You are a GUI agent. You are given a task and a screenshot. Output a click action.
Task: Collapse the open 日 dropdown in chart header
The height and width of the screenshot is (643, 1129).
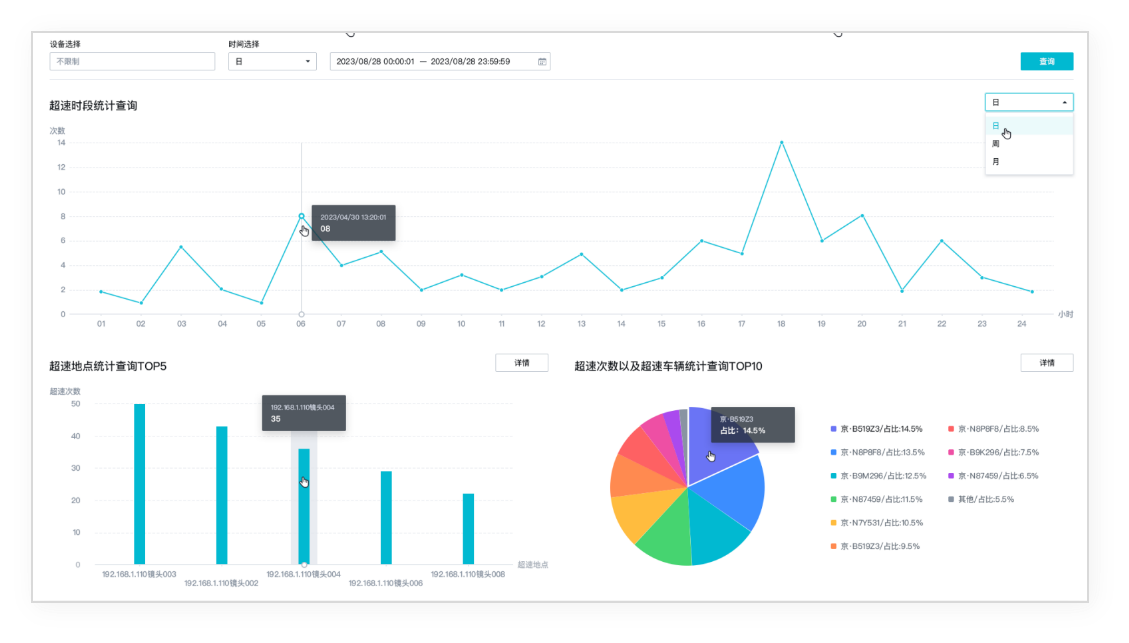coord(1028,102)
